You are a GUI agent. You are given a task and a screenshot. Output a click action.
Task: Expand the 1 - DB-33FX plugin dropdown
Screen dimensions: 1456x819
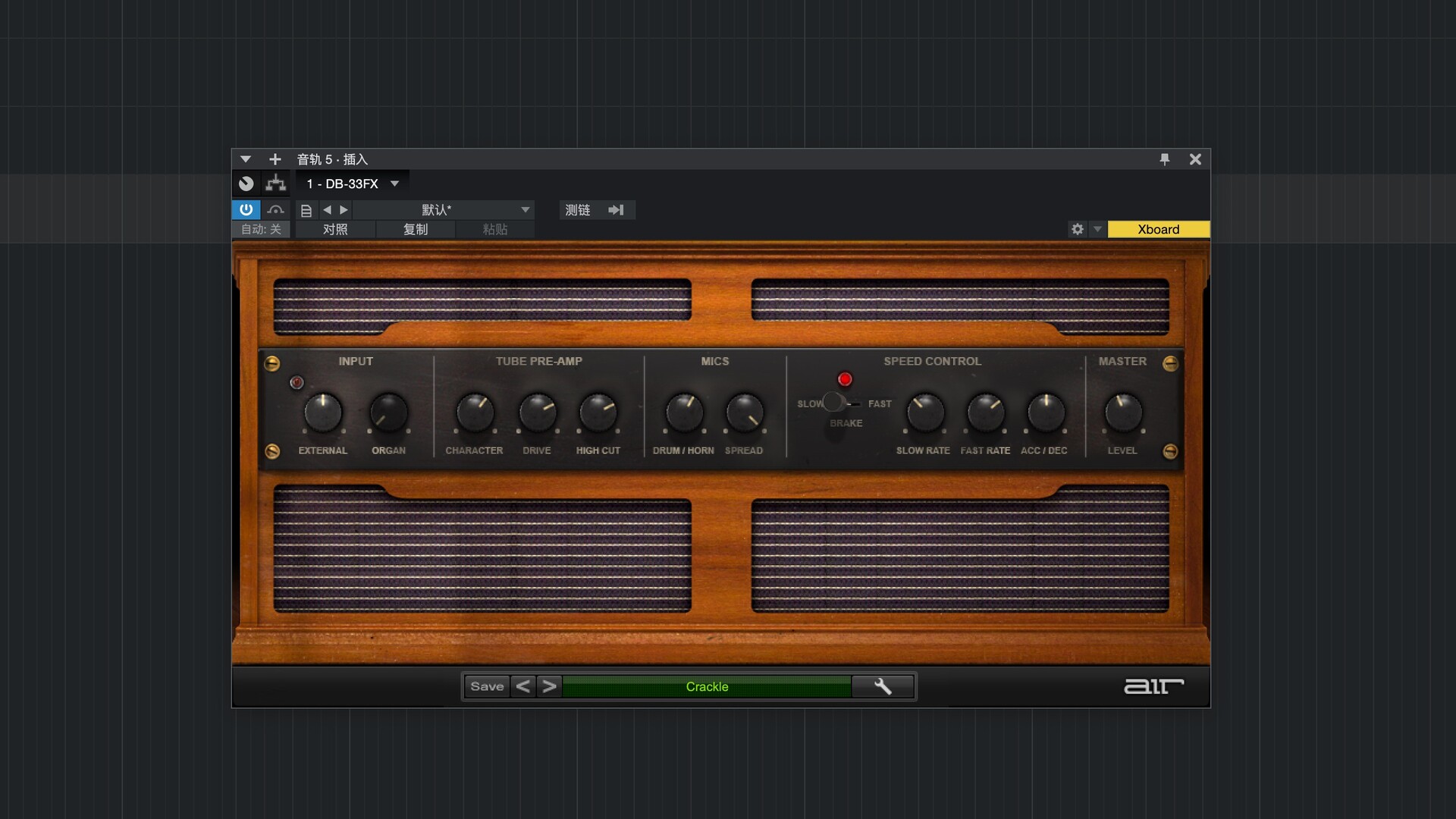pos(394,184)
